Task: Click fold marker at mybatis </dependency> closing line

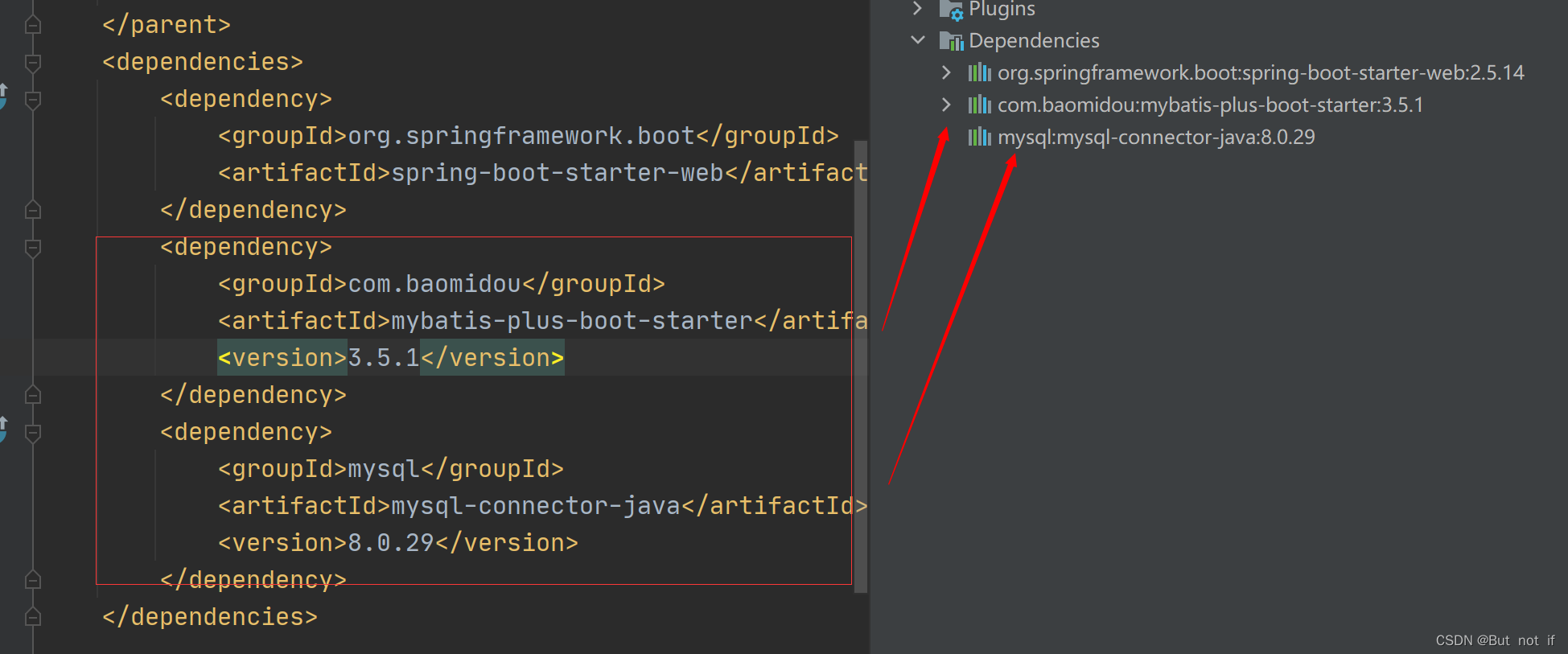Action: (x=33, y=395)
